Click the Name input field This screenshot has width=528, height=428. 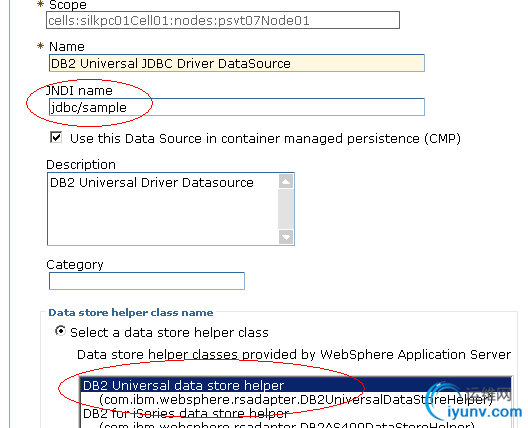click(237, 63)
